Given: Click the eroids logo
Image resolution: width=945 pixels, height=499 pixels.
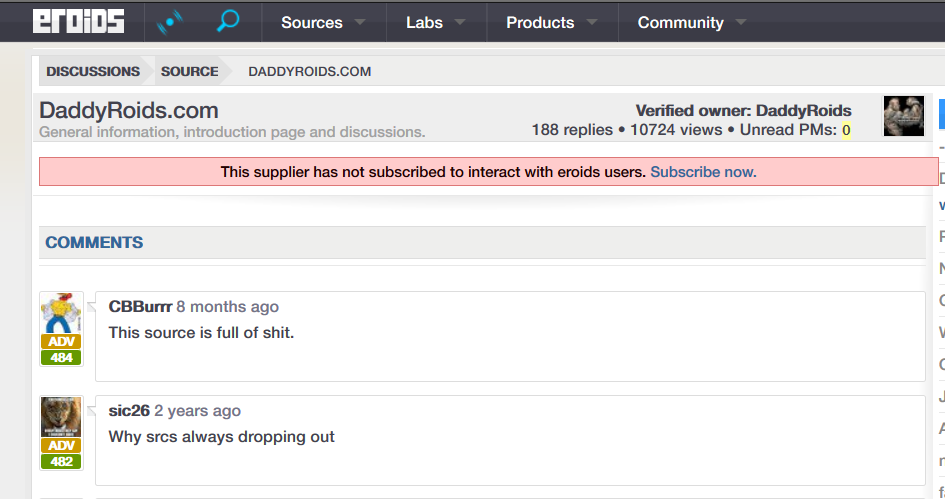Looking at the screenshot, I should point(78,22).
